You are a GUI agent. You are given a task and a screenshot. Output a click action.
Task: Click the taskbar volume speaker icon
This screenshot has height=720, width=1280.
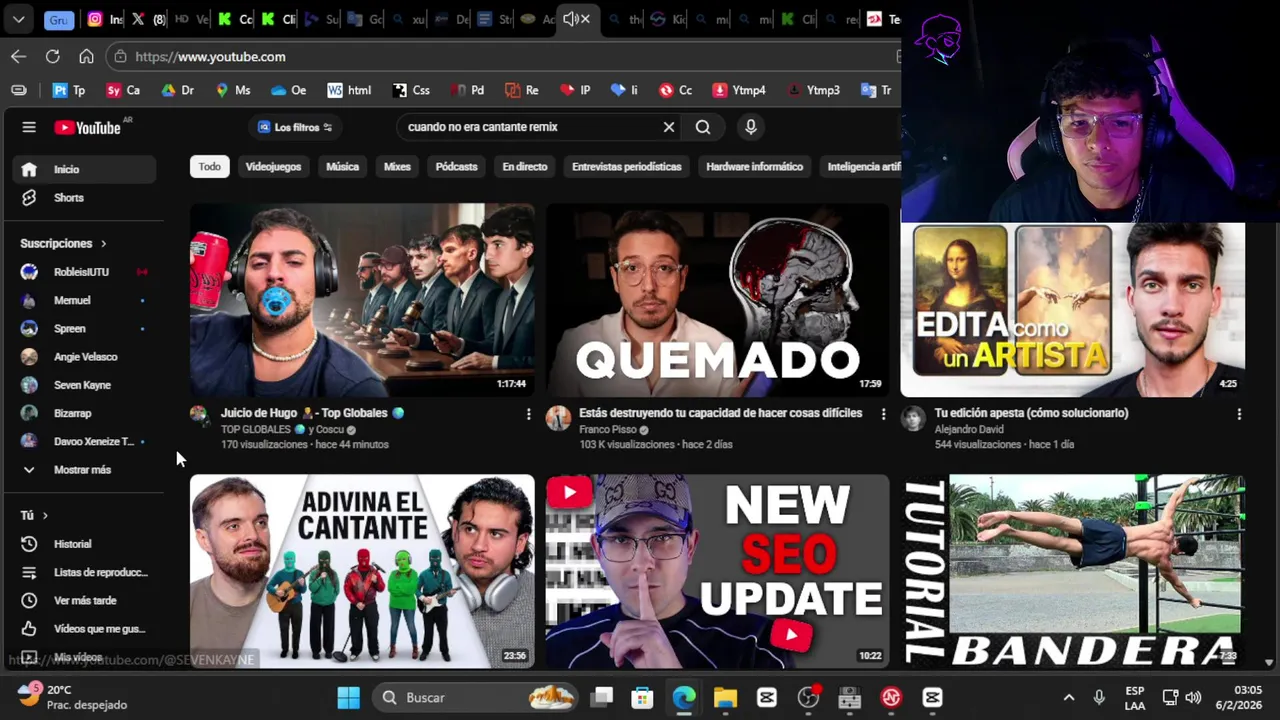[1193, 697]
